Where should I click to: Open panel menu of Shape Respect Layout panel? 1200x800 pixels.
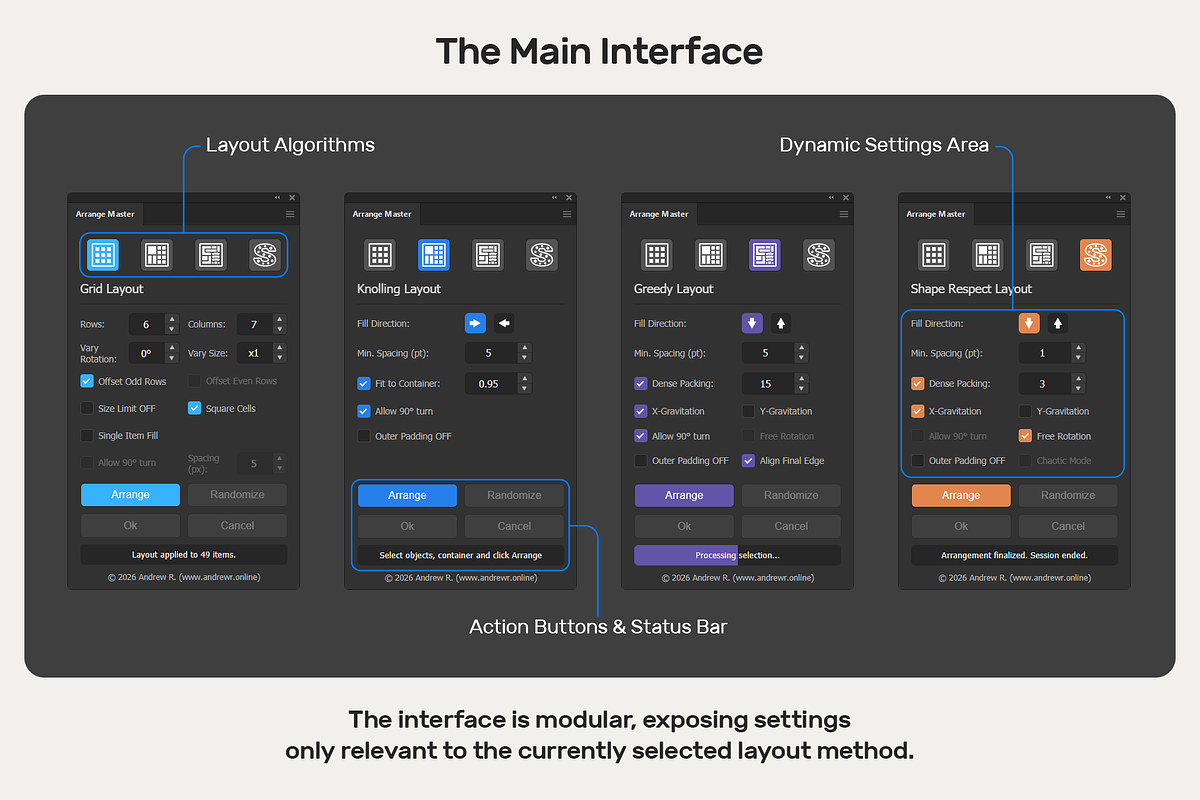[x=1121, y=214]
